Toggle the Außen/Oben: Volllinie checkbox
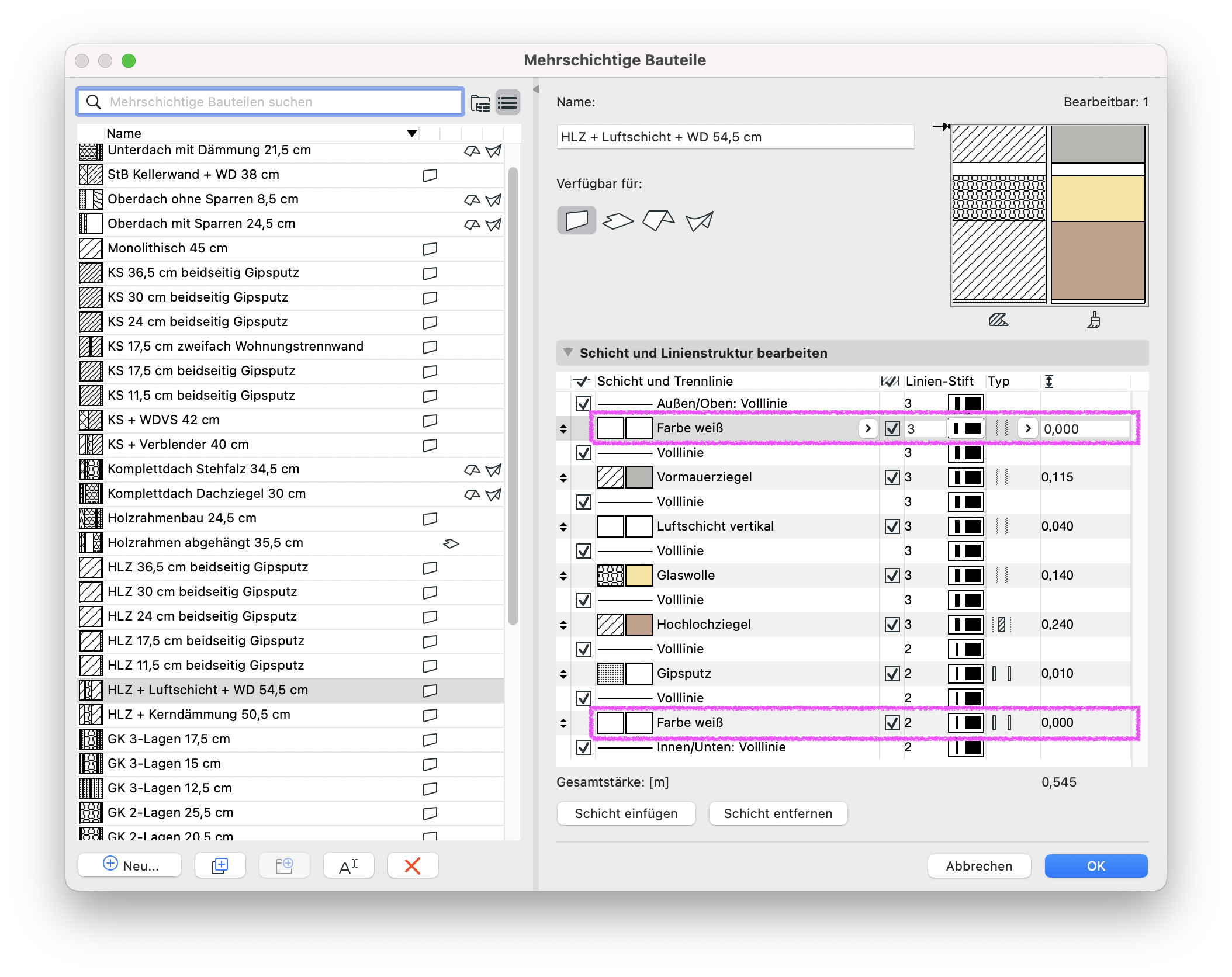Image resolution: width=1232 pixels, height=977 pixels. click(x=583, y=403)
